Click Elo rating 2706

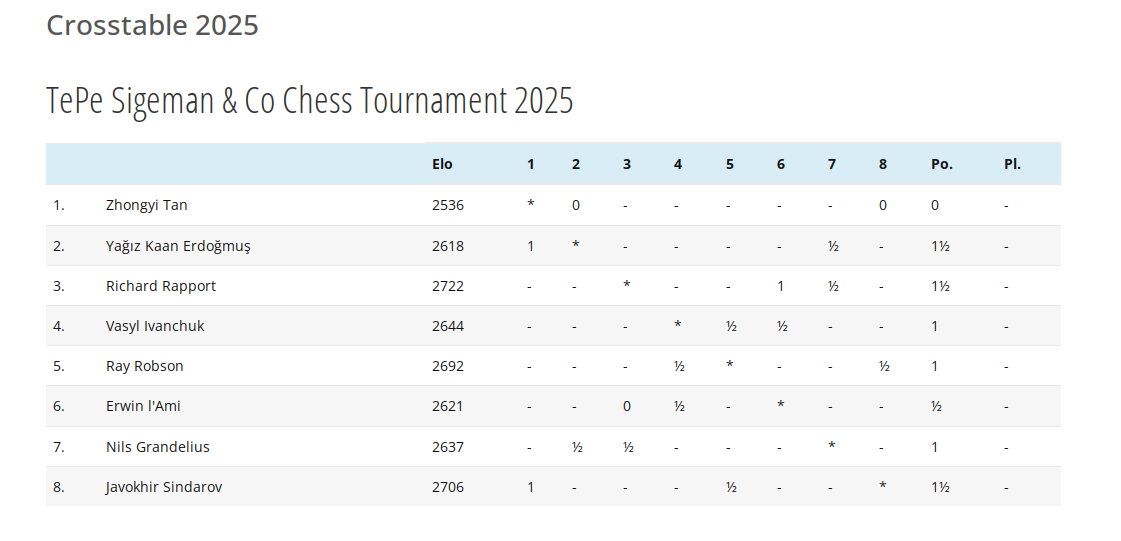click(448, 487)
